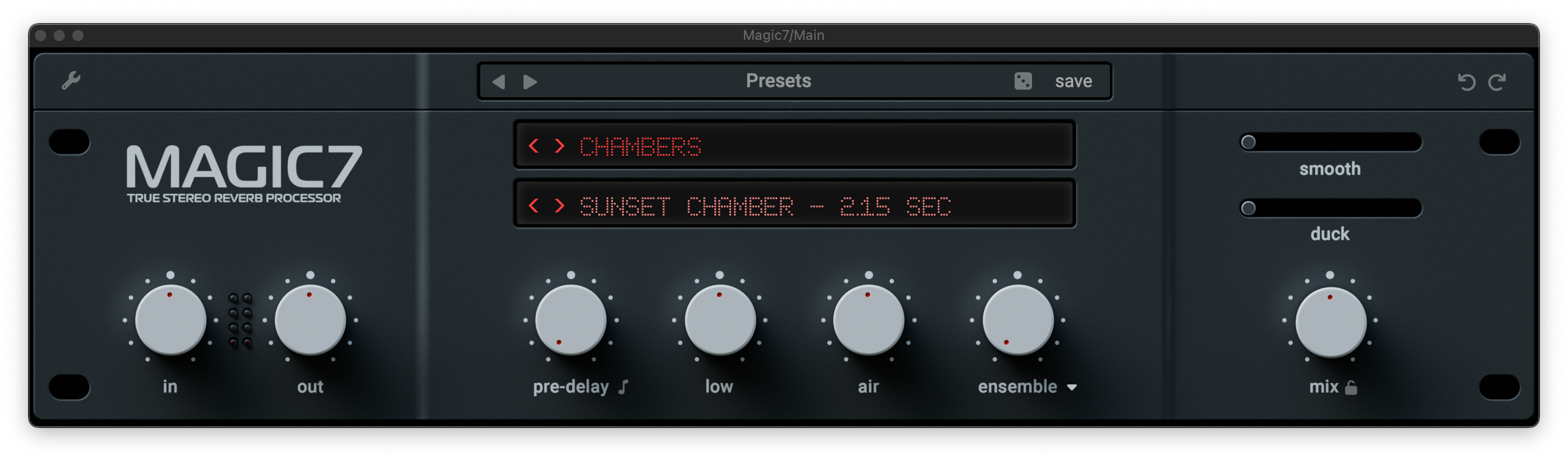Click the 'in' label
The height and width of the screenshot is (461, 1568).
170,387
